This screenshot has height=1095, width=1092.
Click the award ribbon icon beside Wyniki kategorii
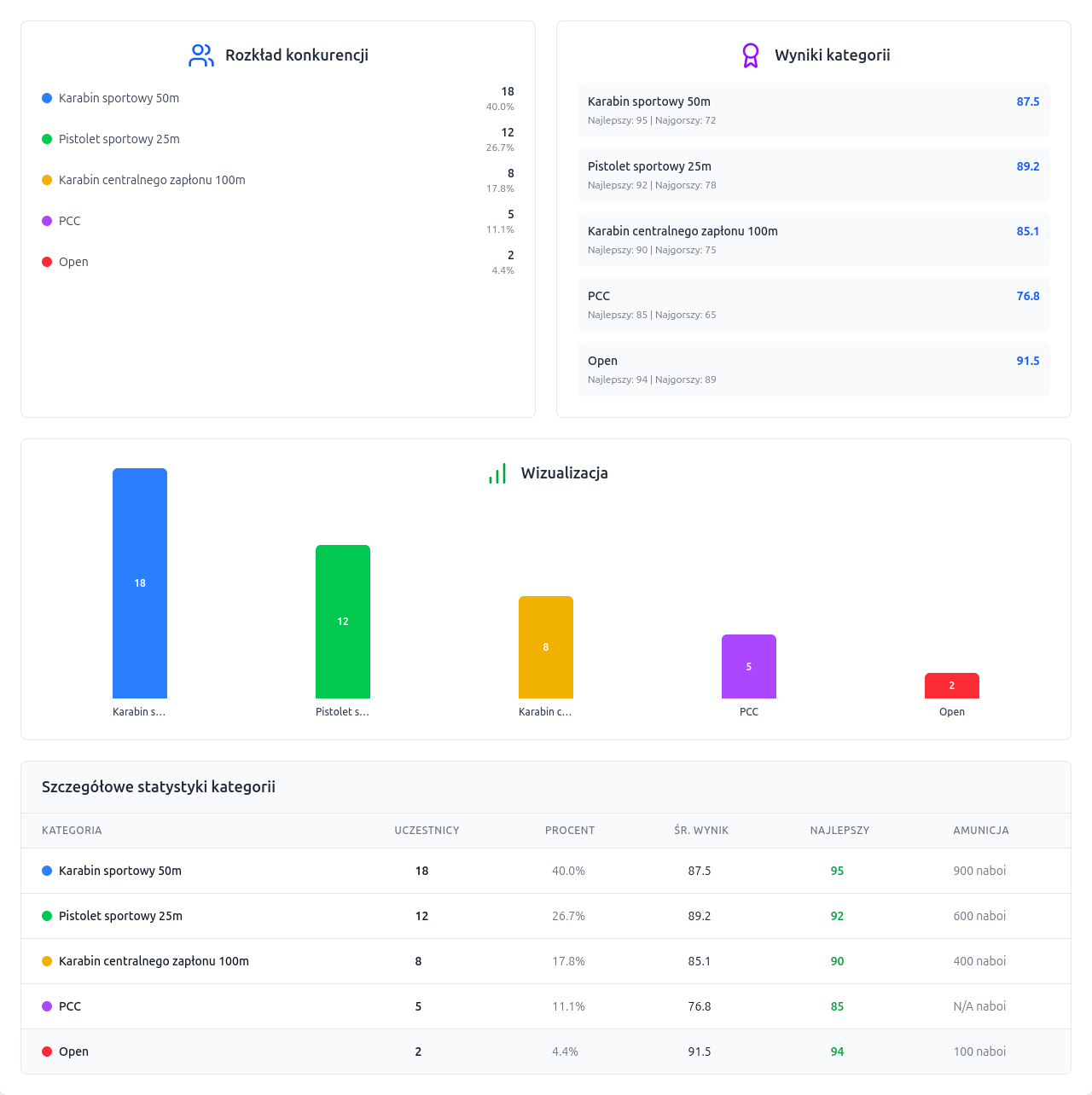751,55
